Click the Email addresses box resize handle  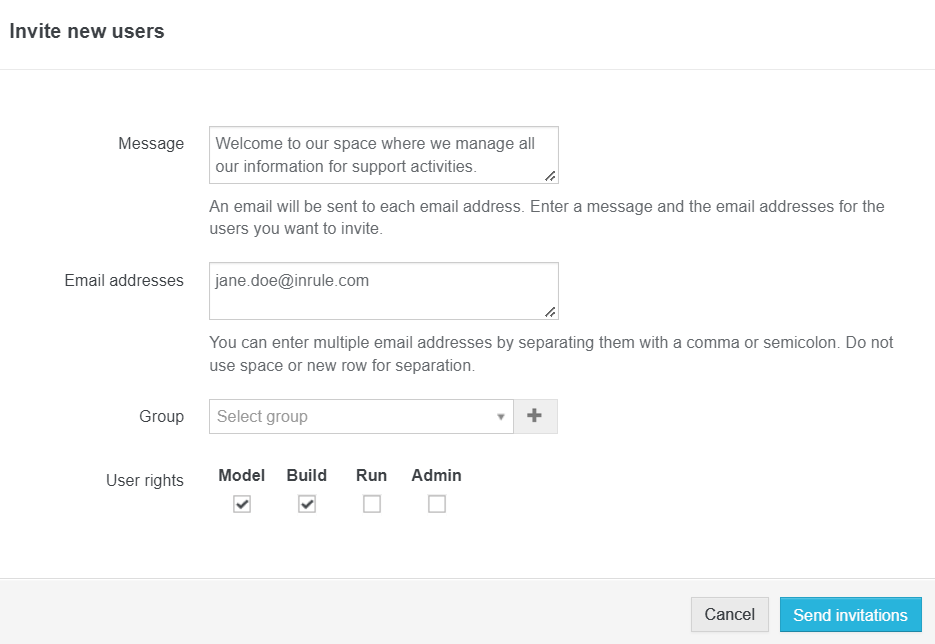[550, 311]
